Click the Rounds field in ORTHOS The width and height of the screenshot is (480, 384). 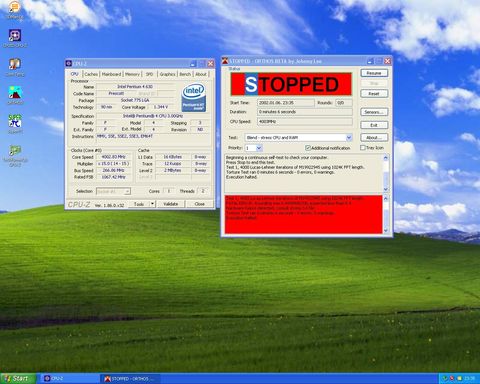click(344, 103)
